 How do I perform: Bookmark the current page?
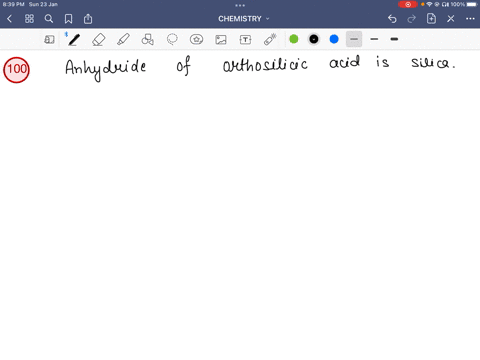tap(68, 19)
